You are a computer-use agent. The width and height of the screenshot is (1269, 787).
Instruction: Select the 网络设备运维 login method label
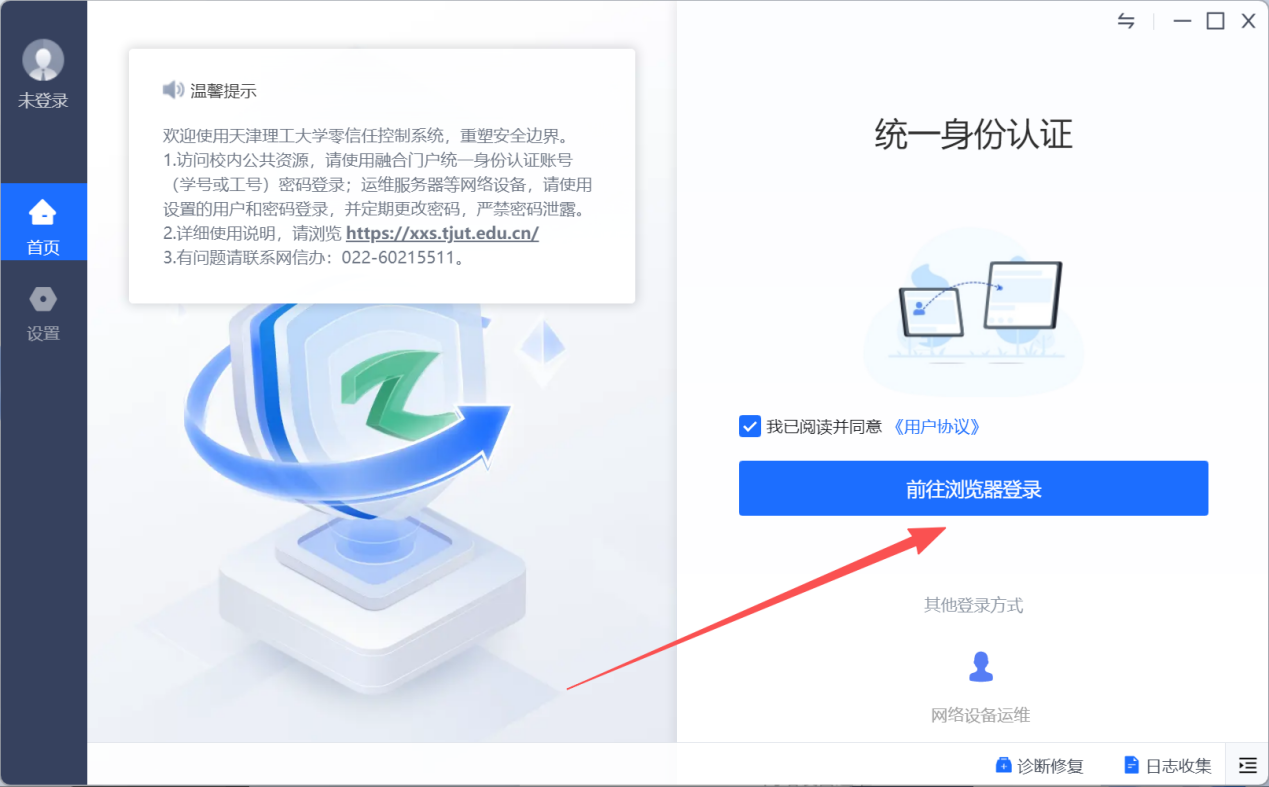coord(980,715)
